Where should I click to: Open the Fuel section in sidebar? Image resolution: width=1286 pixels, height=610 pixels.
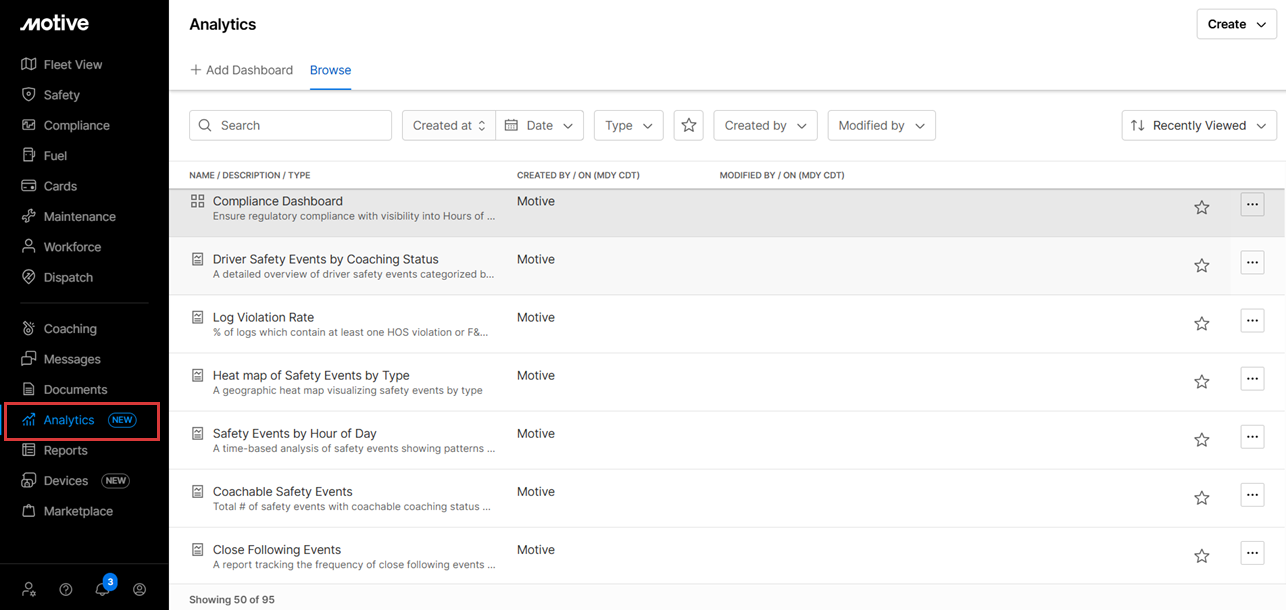point(55,156)
